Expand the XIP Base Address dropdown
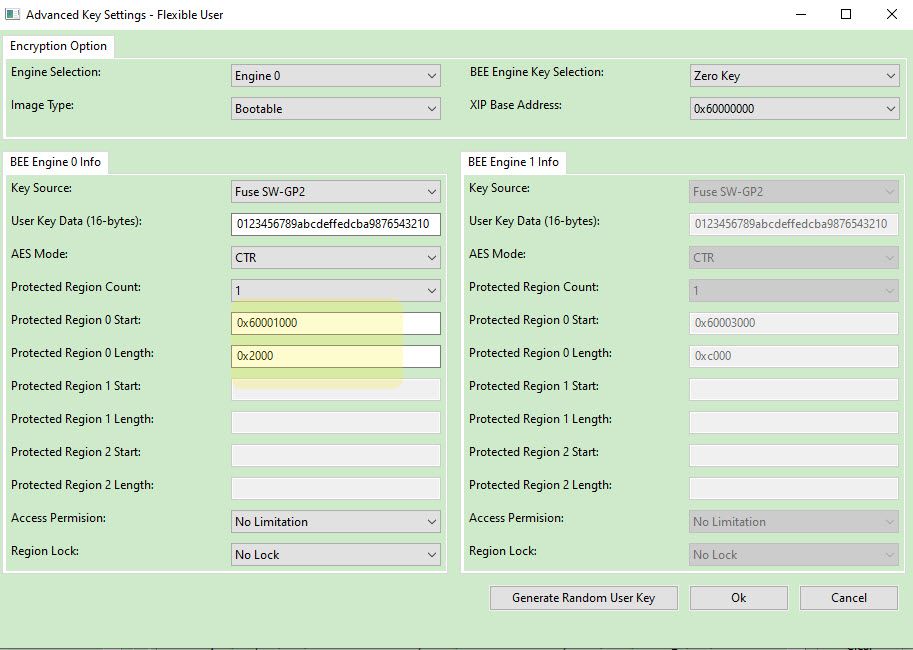 [x=794, y=109]
